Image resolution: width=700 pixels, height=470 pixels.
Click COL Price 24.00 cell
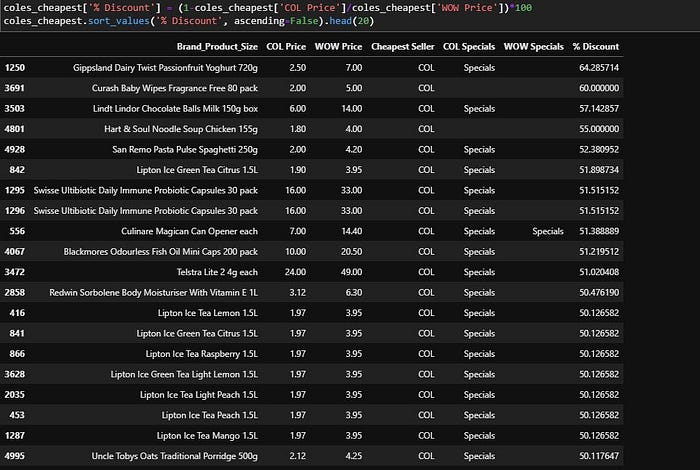(295, 272)
